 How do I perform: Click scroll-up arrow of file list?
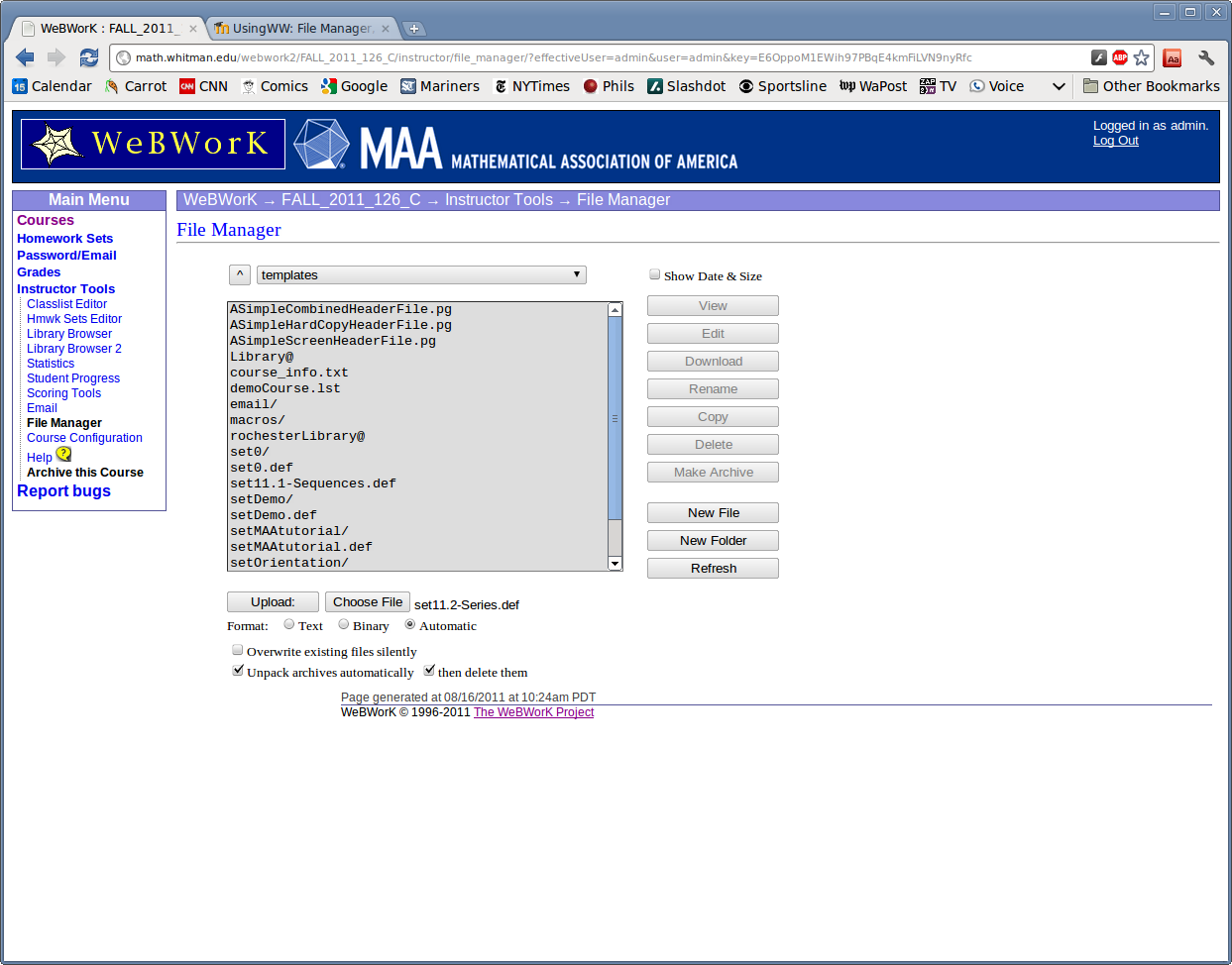615,310
